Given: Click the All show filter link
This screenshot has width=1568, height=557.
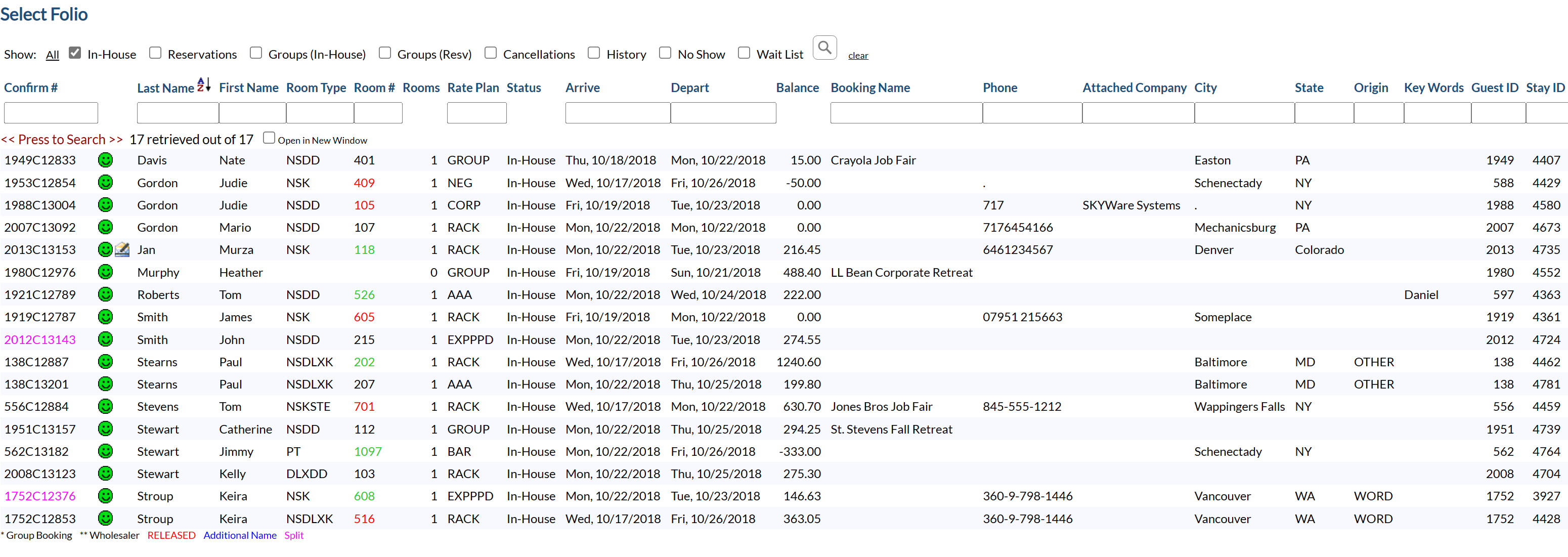Looking at the screenshot, I should click(52, 55).
